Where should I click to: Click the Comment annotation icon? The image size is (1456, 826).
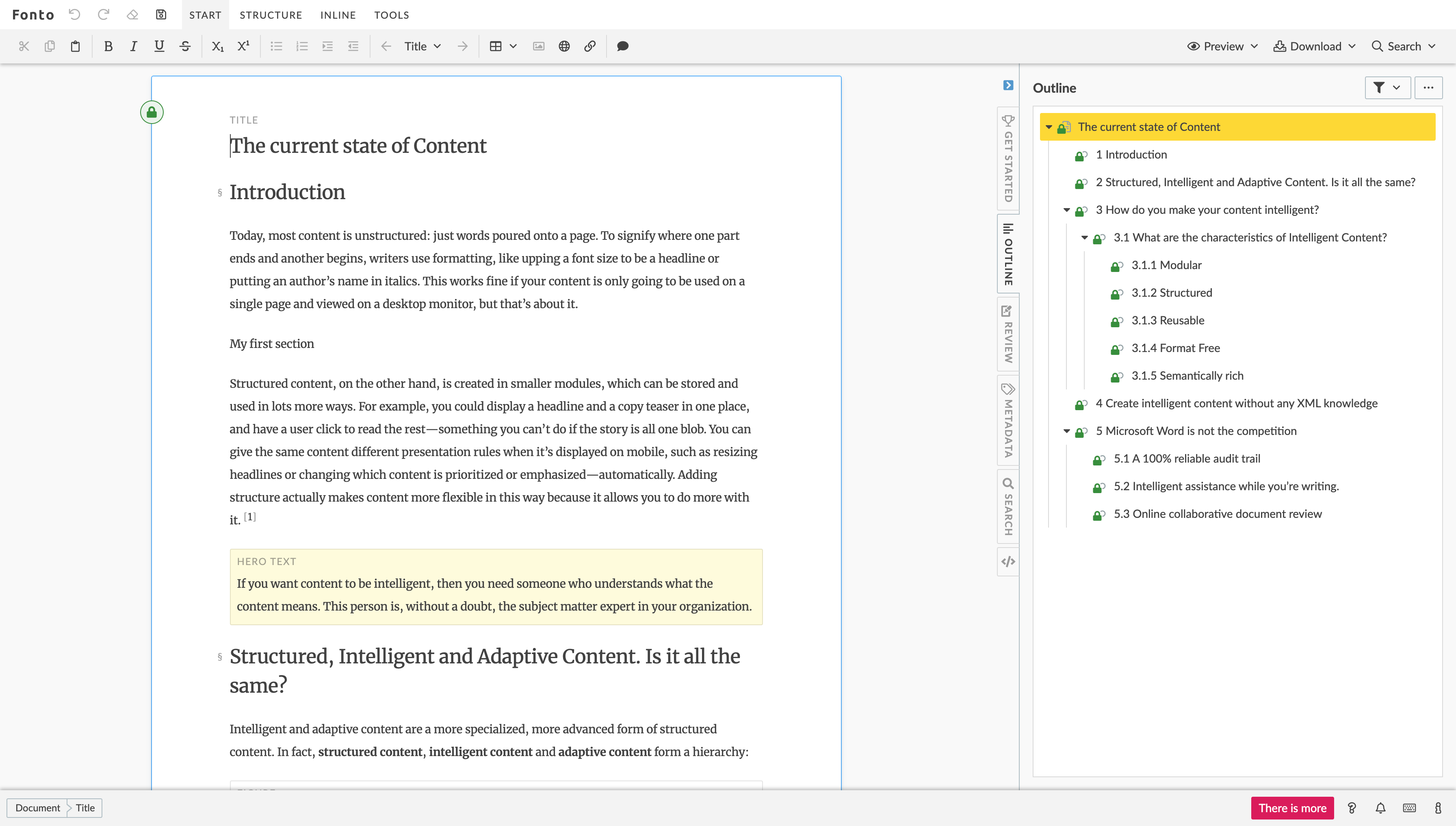tap(621, 46)
